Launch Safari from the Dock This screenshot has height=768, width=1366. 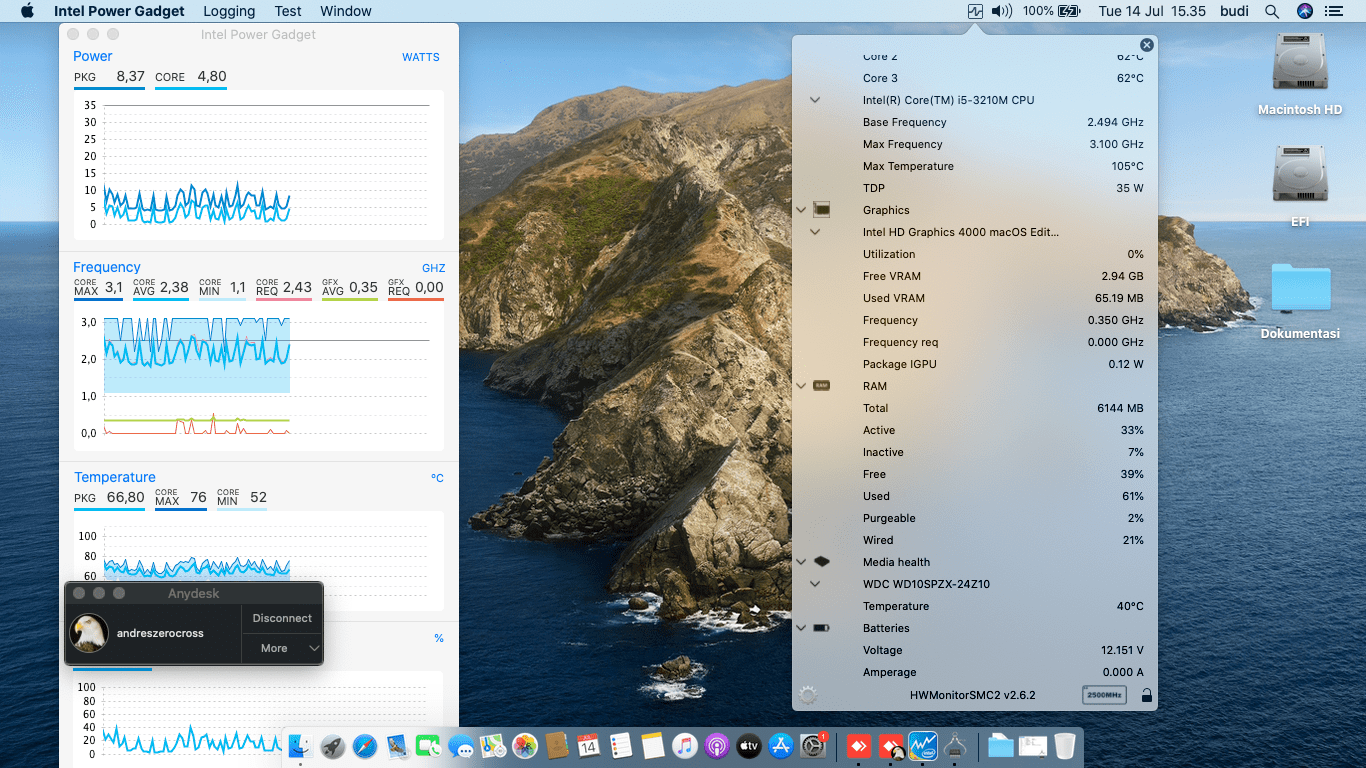pos(365,746)
